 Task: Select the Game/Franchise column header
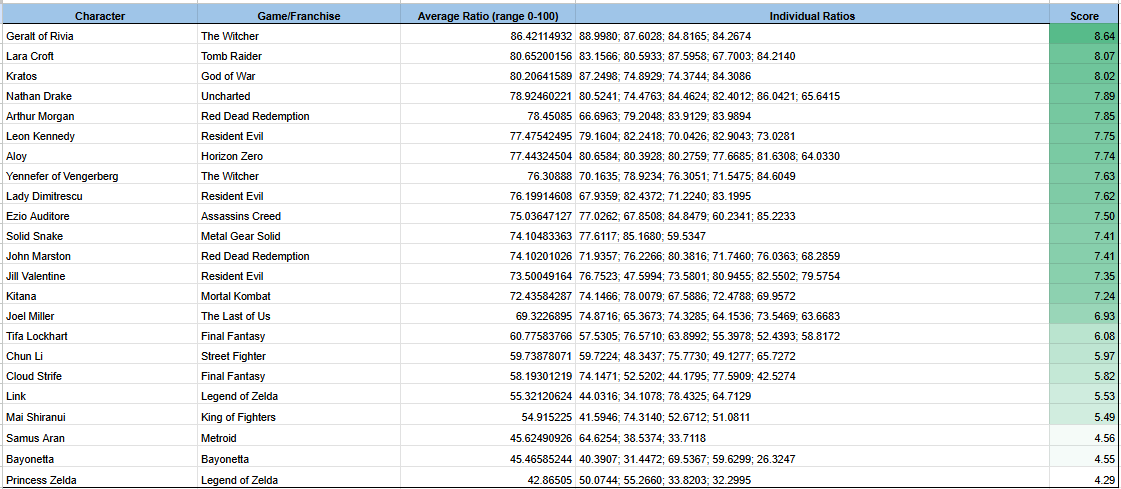[x=297, y=16]
